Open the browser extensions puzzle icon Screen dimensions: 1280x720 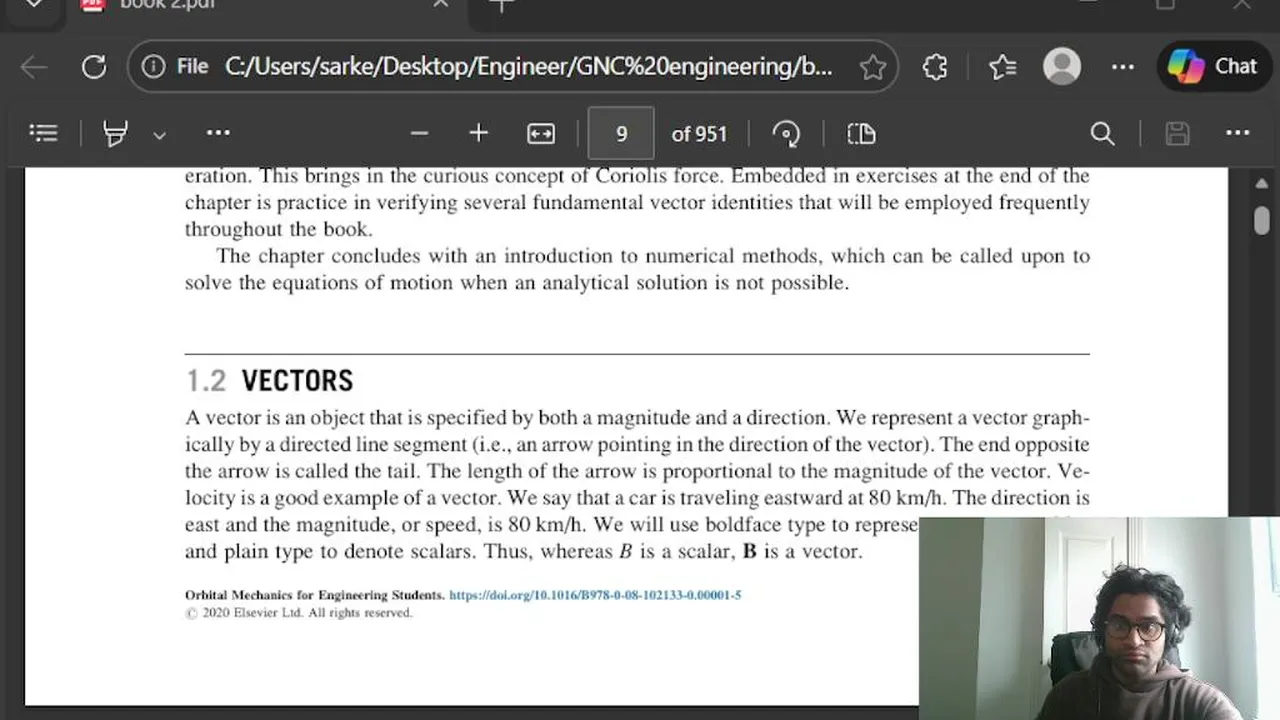(x=935, y=67)
